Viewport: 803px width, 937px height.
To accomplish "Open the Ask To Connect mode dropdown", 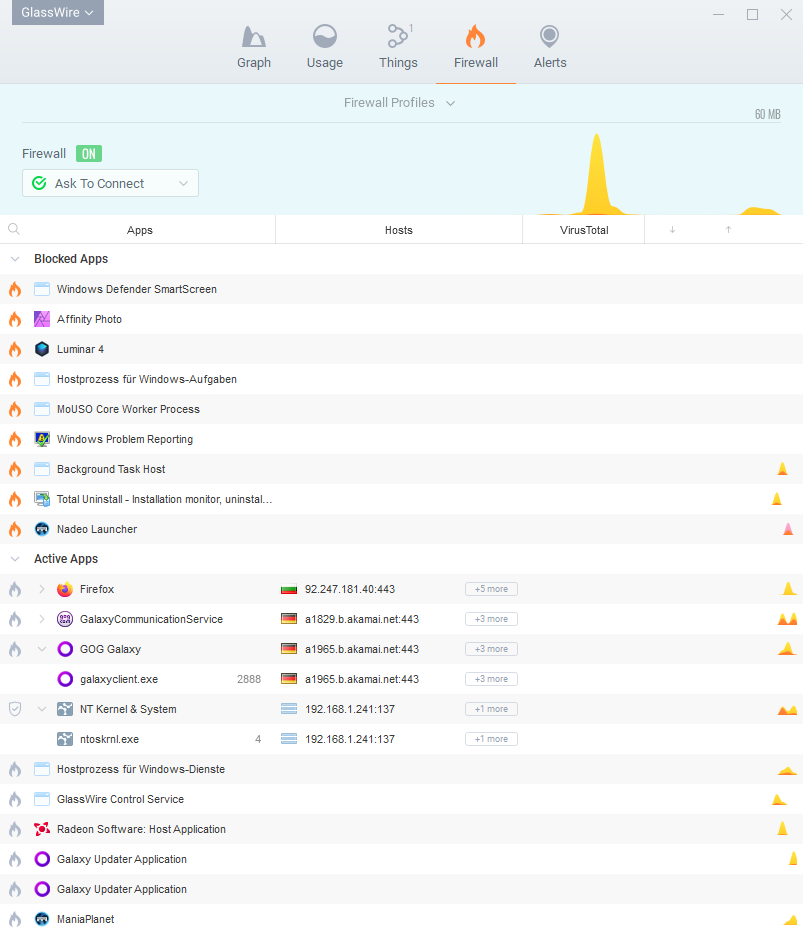I will click(111, 183).
